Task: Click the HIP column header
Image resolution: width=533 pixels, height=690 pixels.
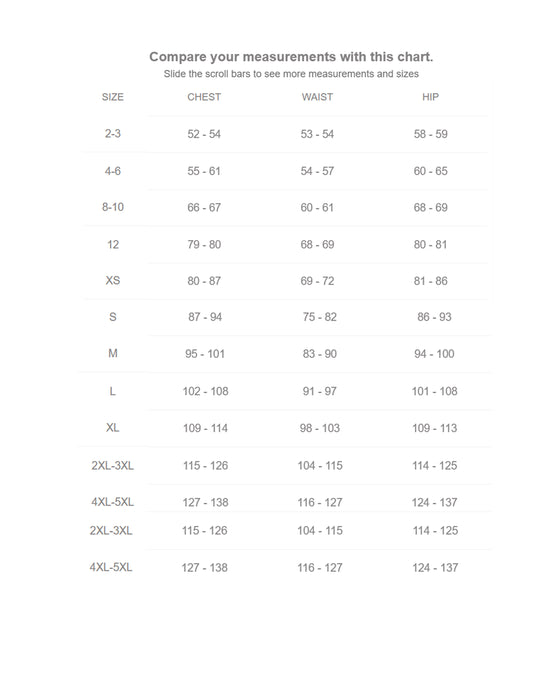Action: pos(430,97)
